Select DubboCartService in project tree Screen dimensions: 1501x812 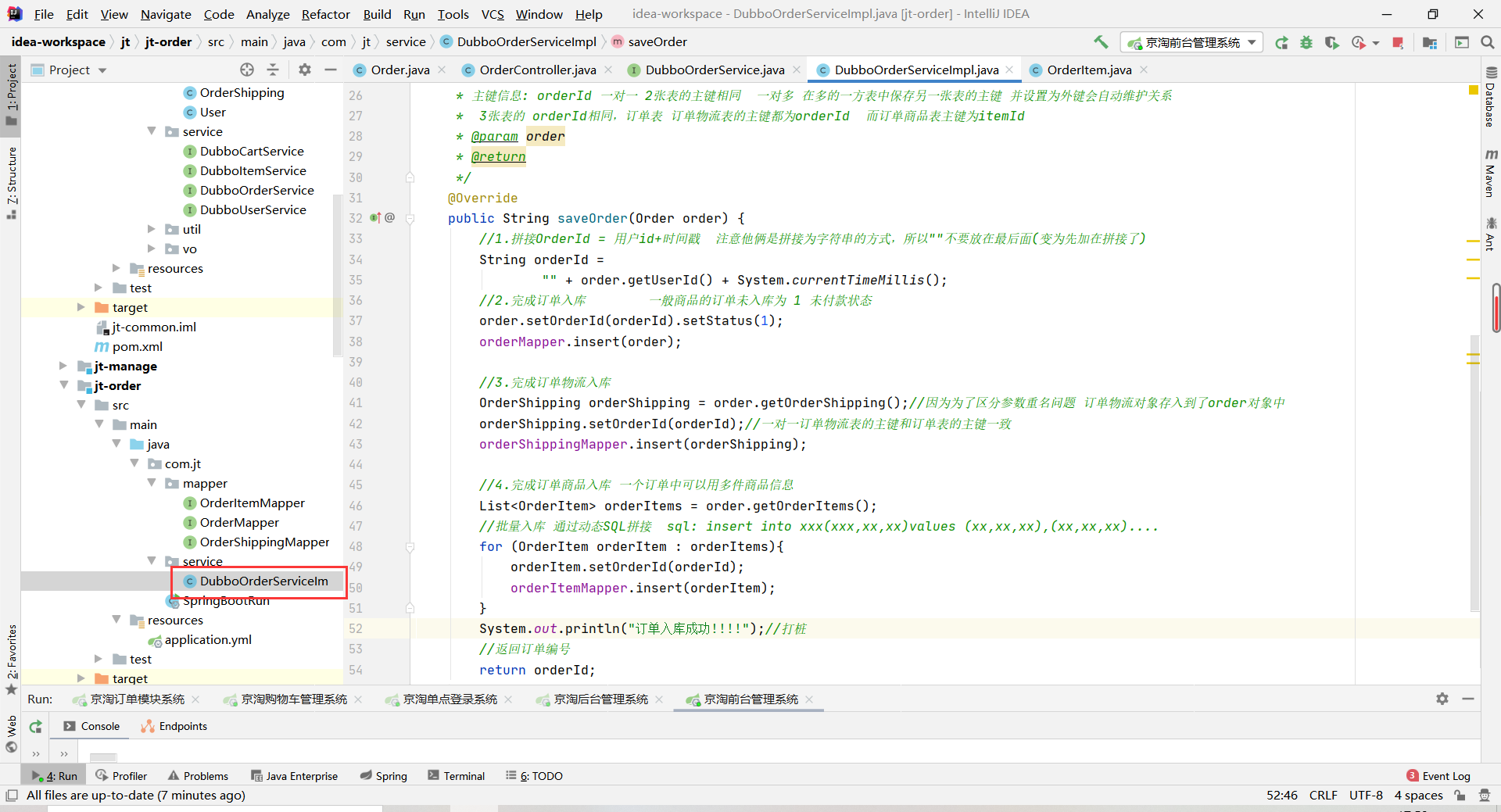[x=252, y=151]
